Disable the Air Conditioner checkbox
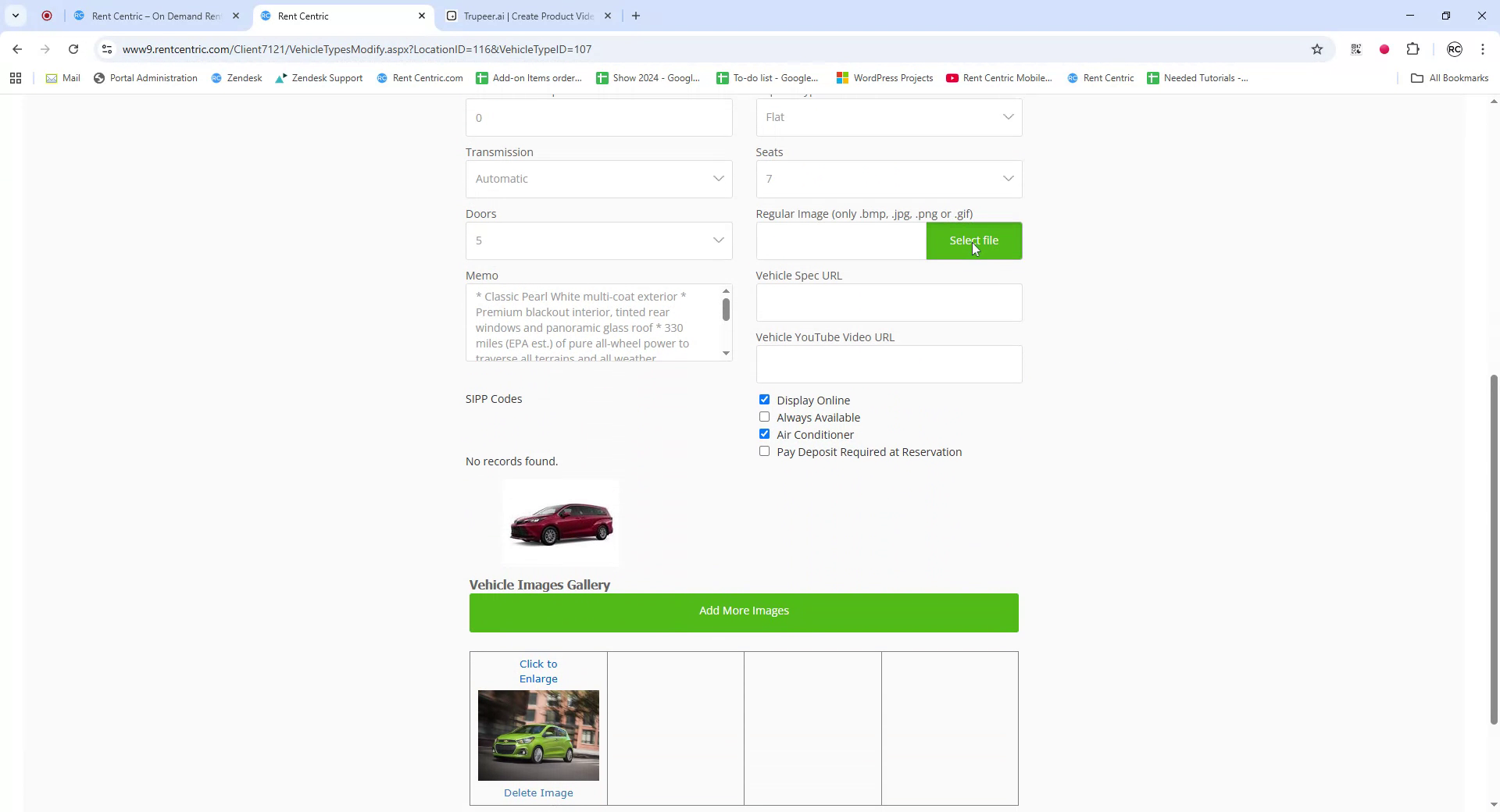1500x812 pixels. 764,433
